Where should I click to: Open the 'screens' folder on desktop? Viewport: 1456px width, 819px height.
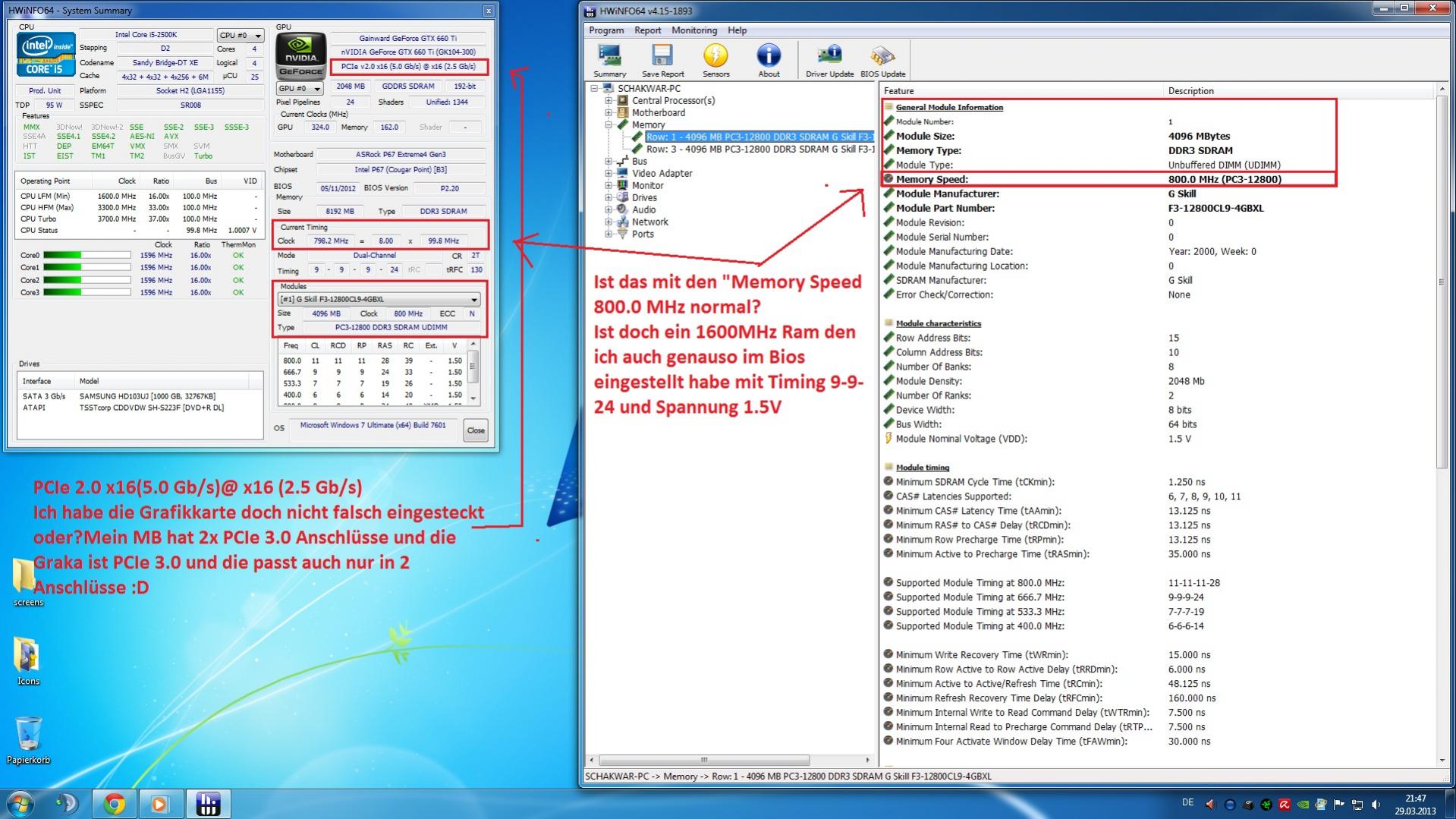click(28, 582)
